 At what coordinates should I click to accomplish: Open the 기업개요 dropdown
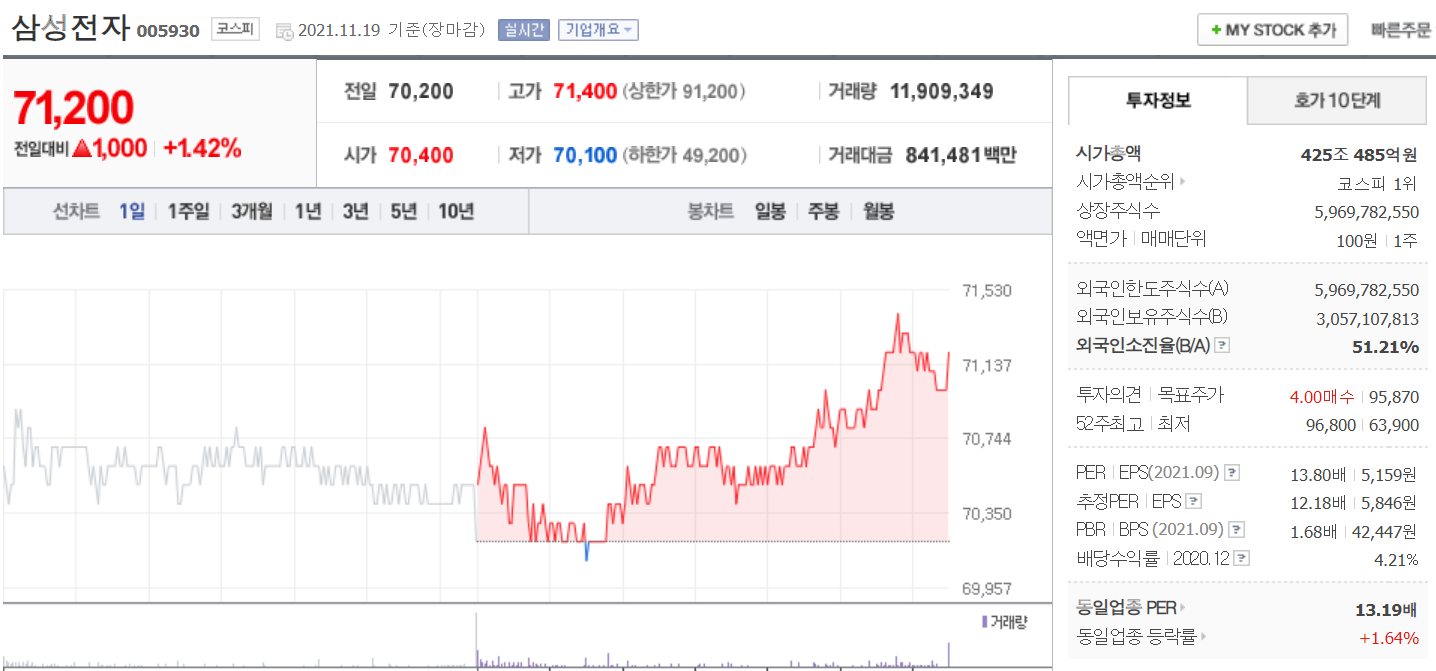pyautogui.click(x=598, y=30)
